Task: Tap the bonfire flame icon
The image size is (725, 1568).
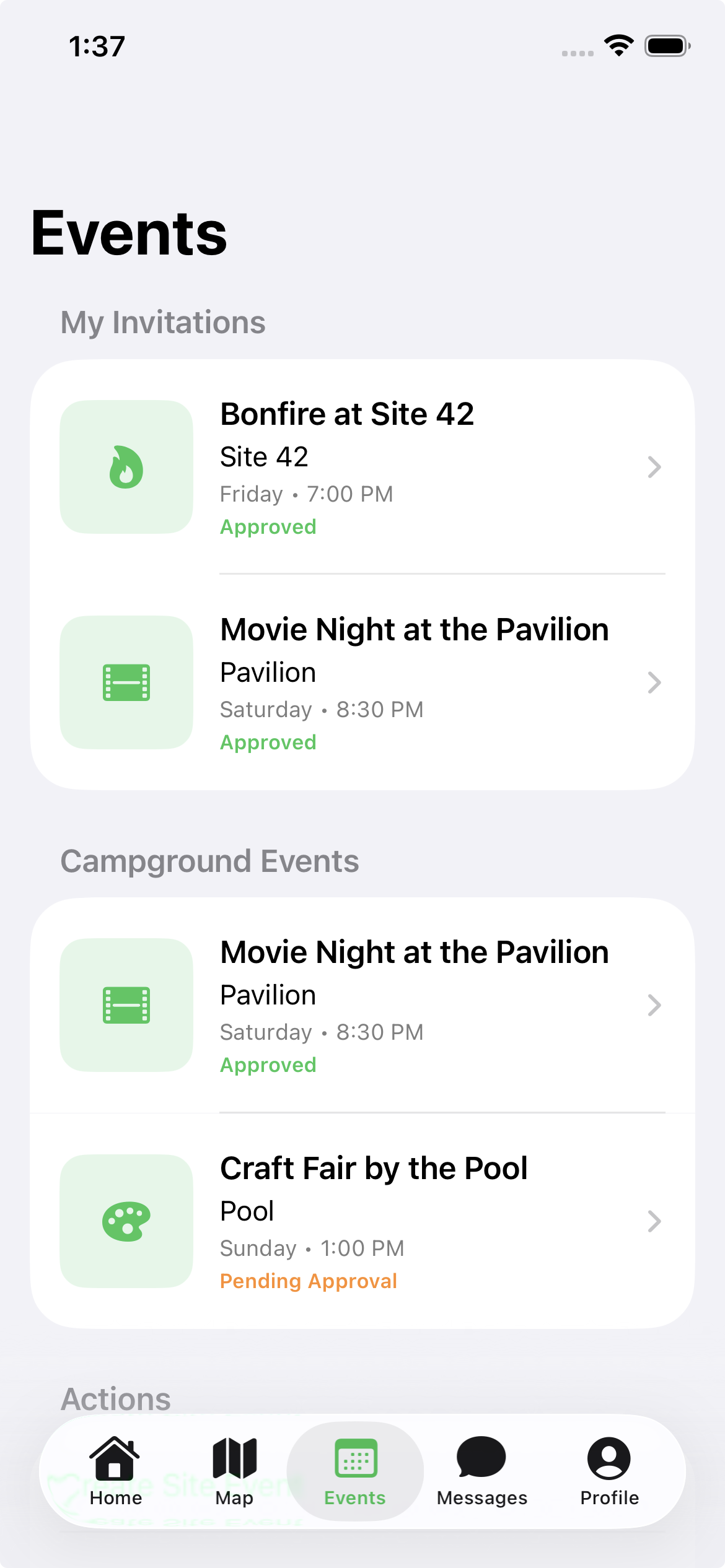Action: click(x=126, y=467)
